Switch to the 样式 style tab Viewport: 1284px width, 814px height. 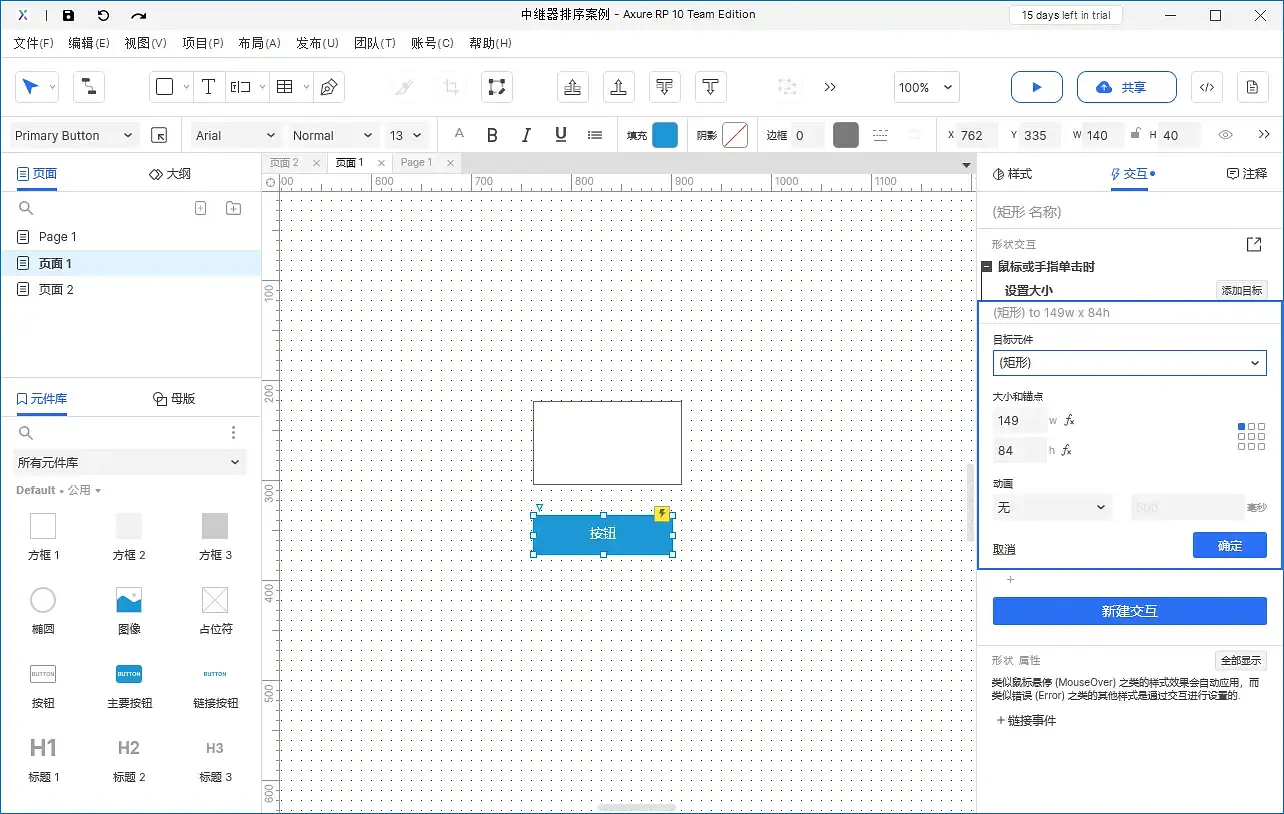tap(1012, 173)
